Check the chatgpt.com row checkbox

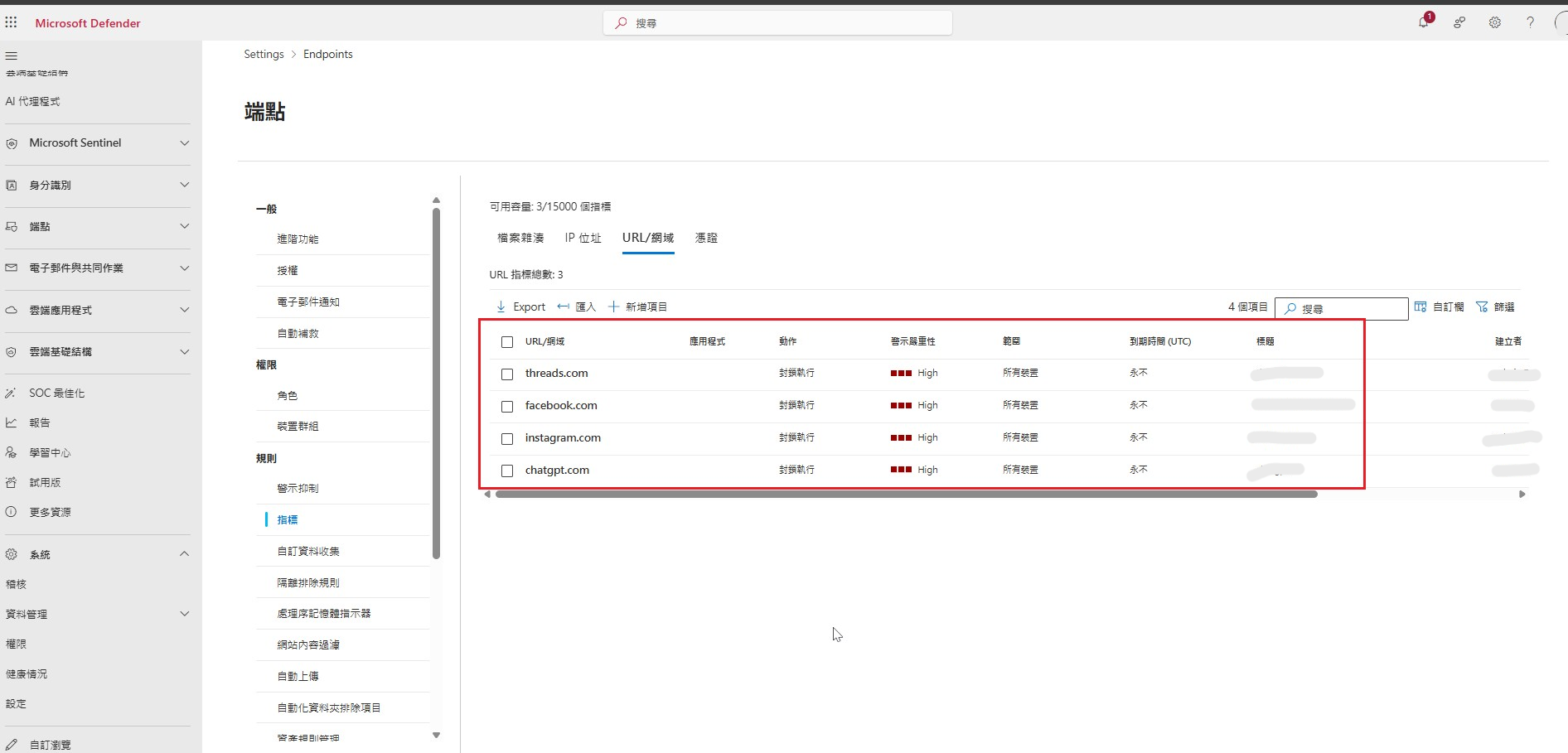pos(507,471)
